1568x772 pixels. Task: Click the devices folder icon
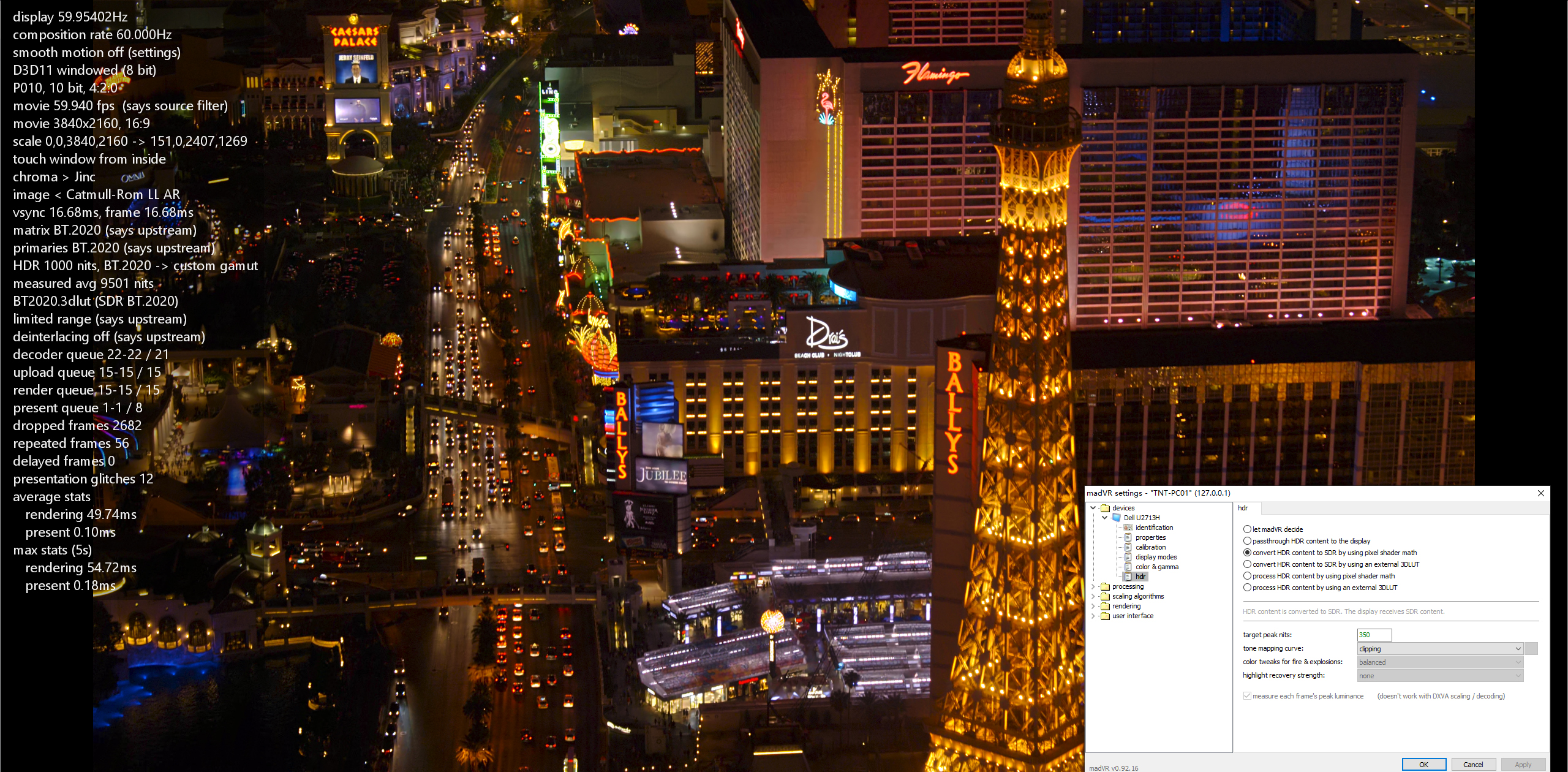click(1105, 508)
